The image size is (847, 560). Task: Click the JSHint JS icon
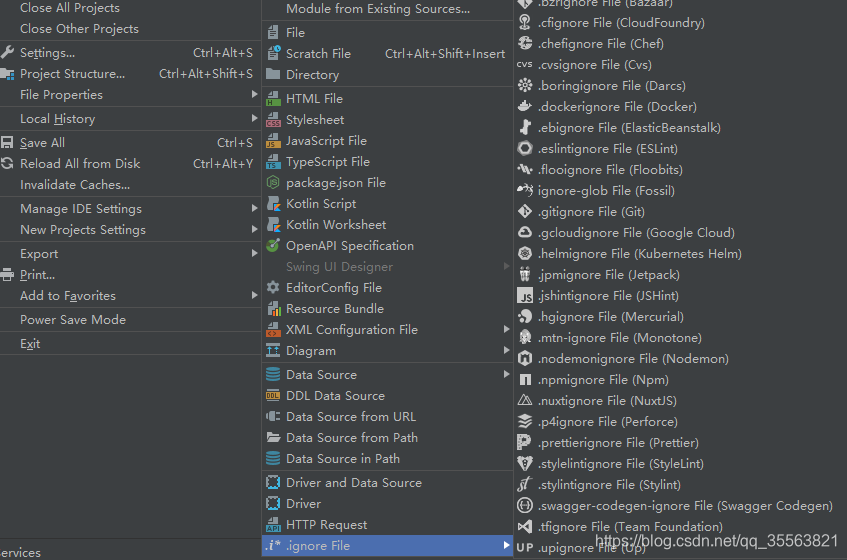(x=525, y=296)
